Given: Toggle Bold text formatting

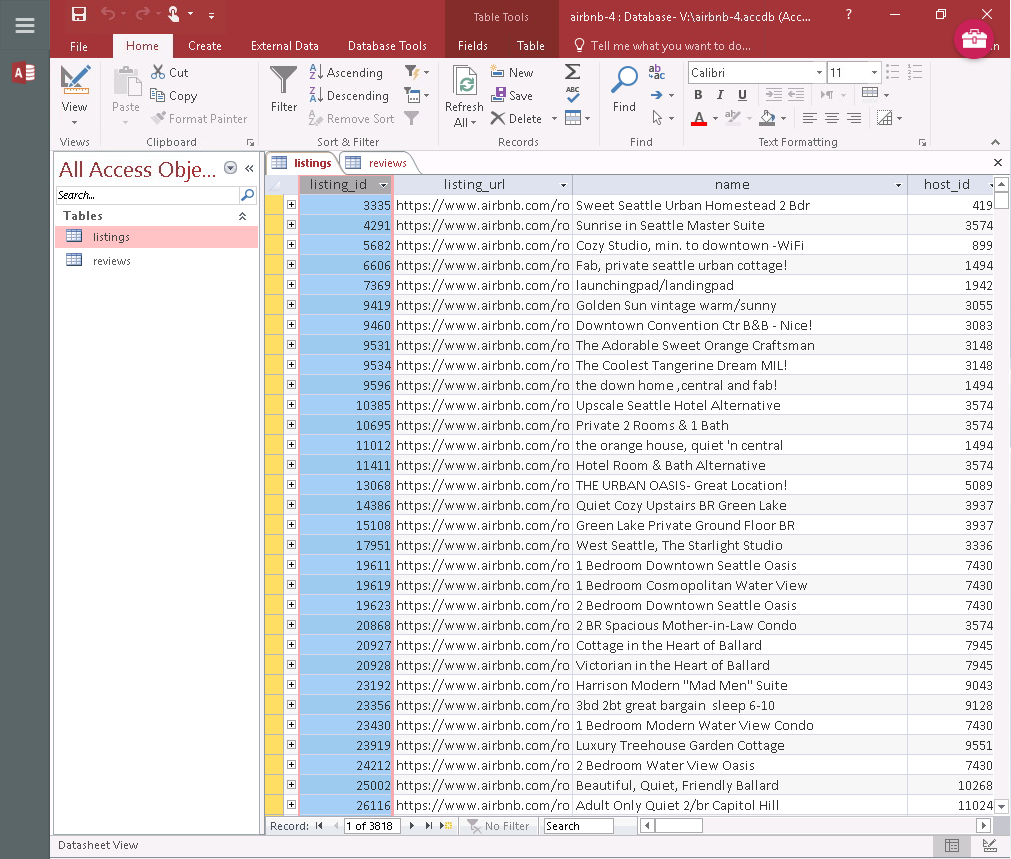Looking at the screenshot, I should point(698,95).
